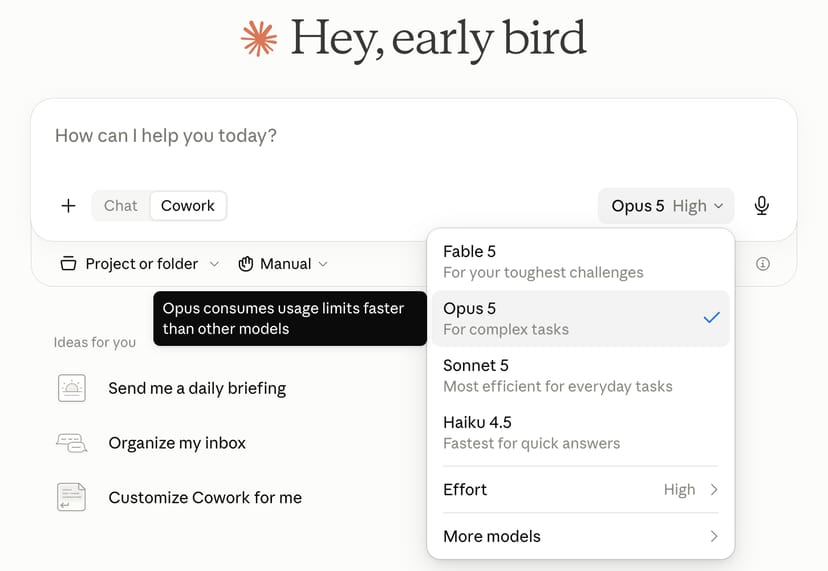Screen dimensions: 828x571
Task: Switch to Cowork mode
Action: click(188, 205)
